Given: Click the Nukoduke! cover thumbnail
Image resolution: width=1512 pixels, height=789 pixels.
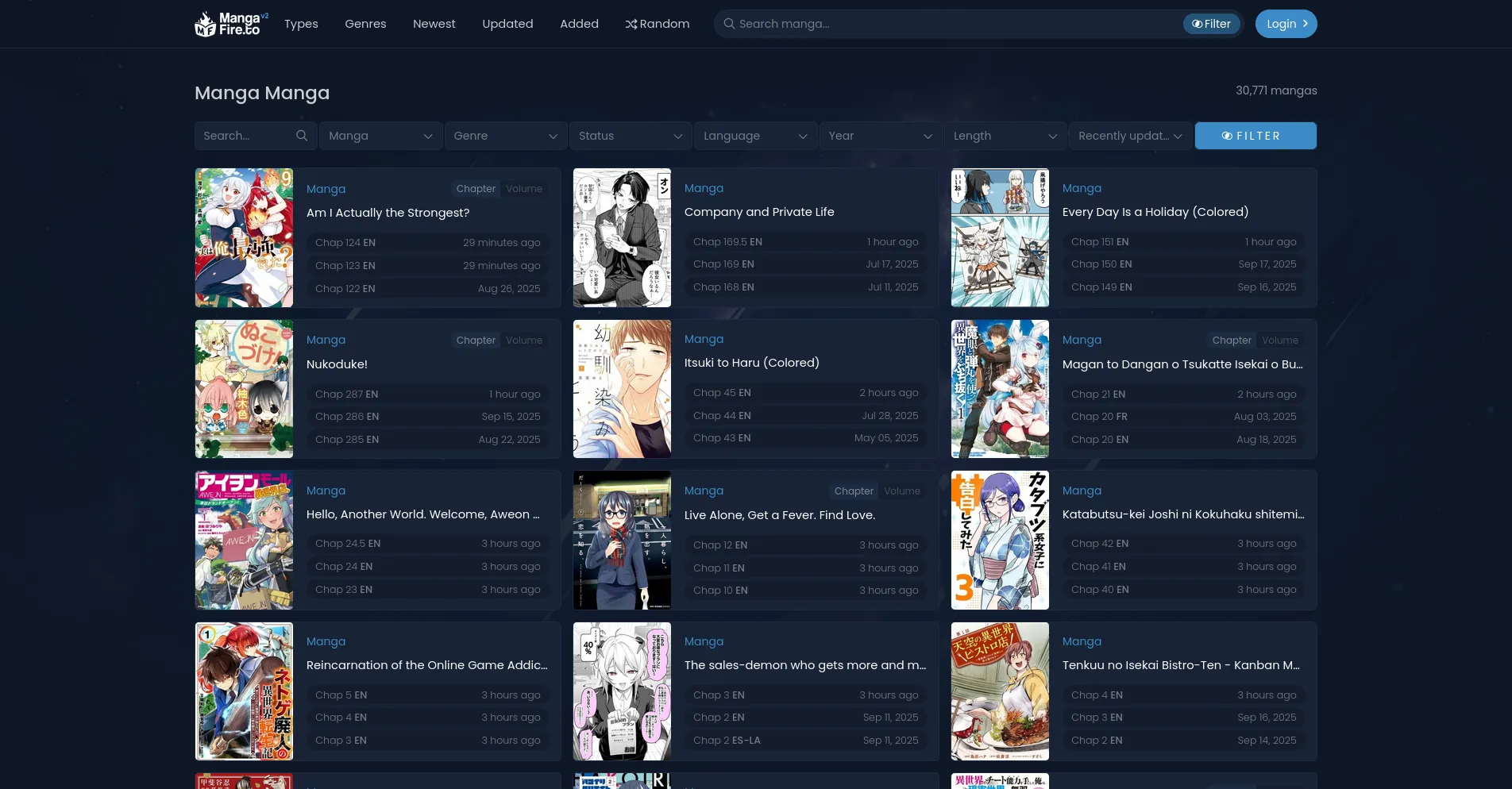Looking at the screenshot, I should pos(244,389).
